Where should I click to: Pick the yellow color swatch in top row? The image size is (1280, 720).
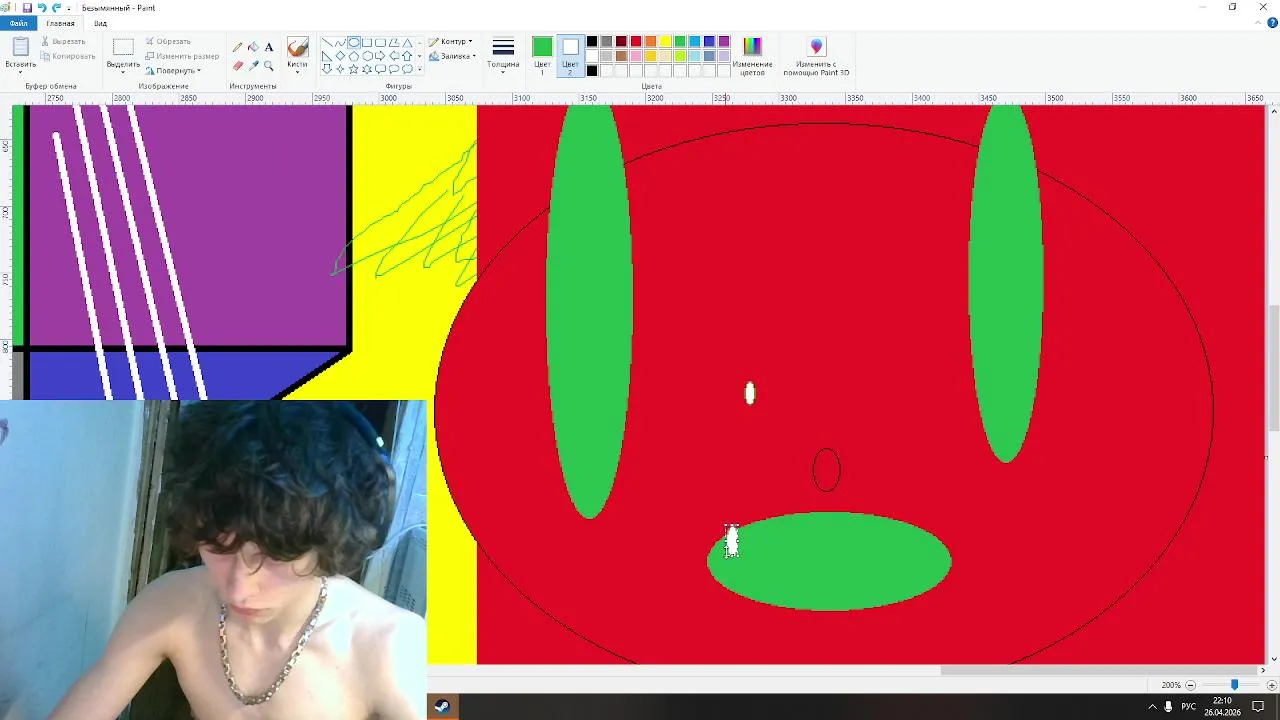point(665,42)
